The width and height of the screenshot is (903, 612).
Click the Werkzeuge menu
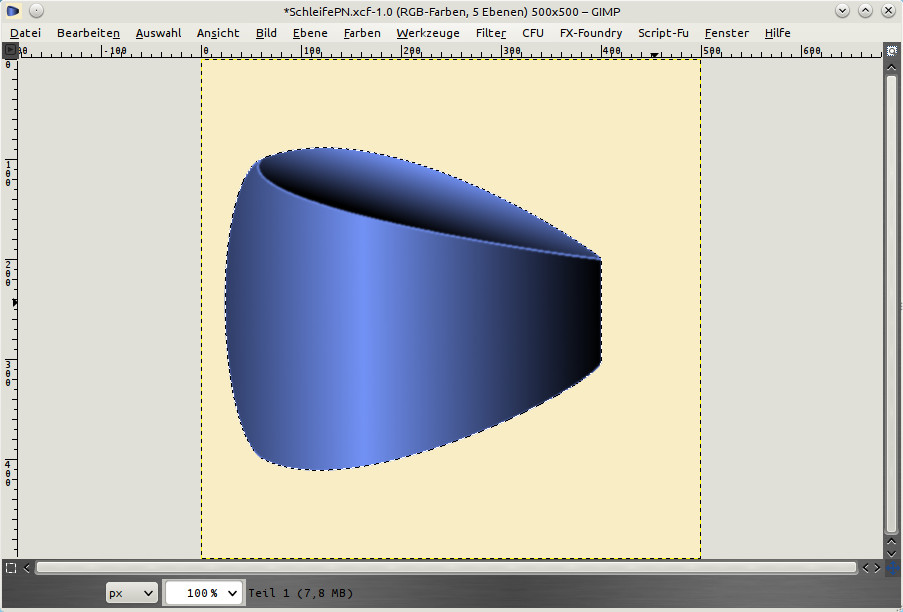[x=427, y=33]
